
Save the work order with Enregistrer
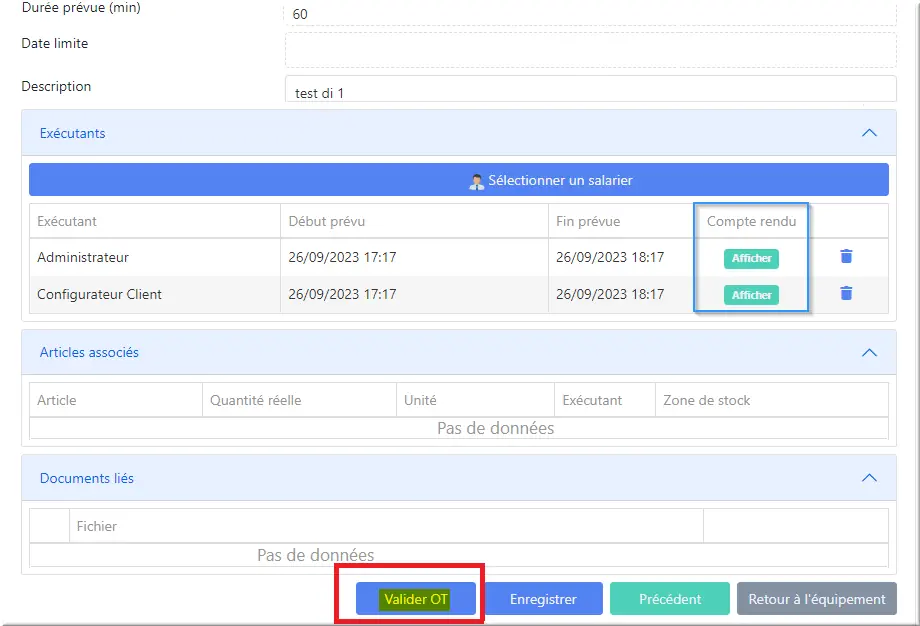(543, 599)
